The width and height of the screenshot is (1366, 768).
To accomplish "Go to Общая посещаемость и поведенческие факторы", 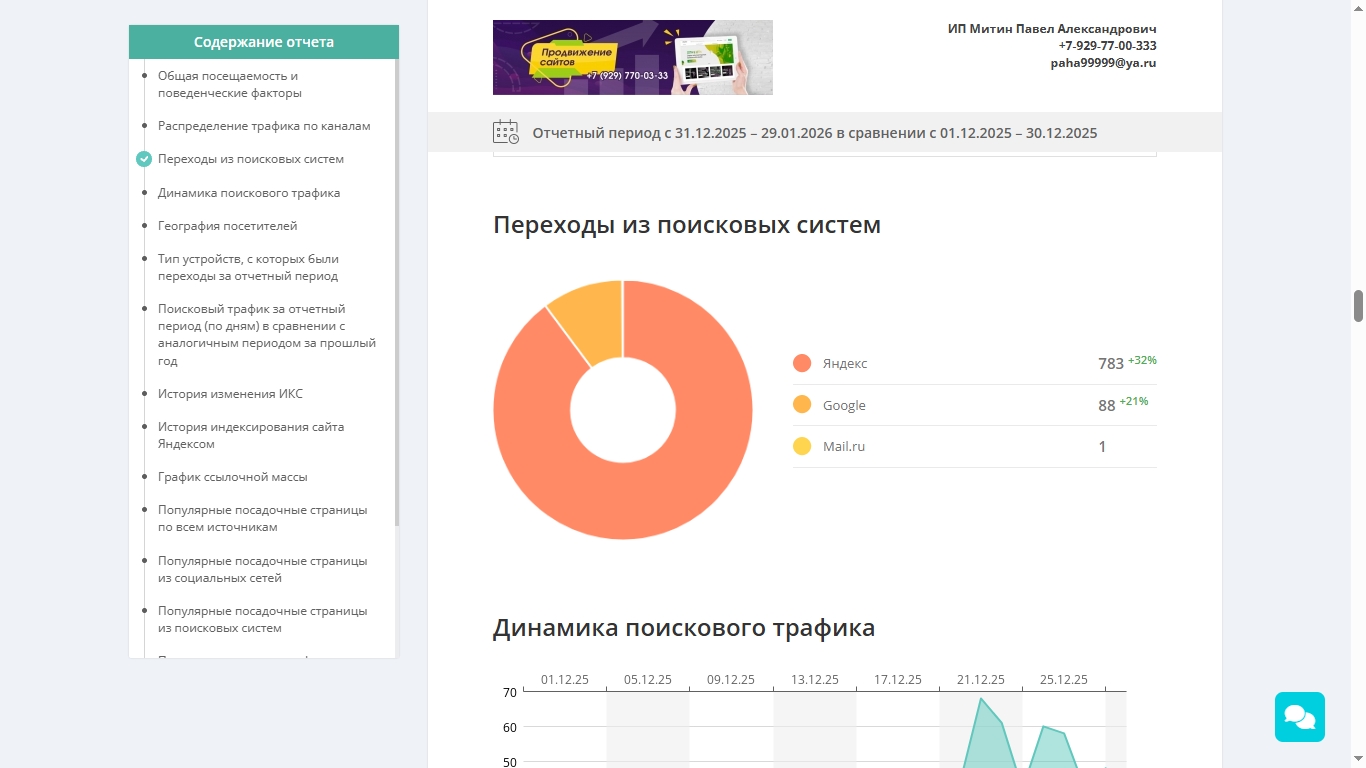I will click(x=229, y=84).
